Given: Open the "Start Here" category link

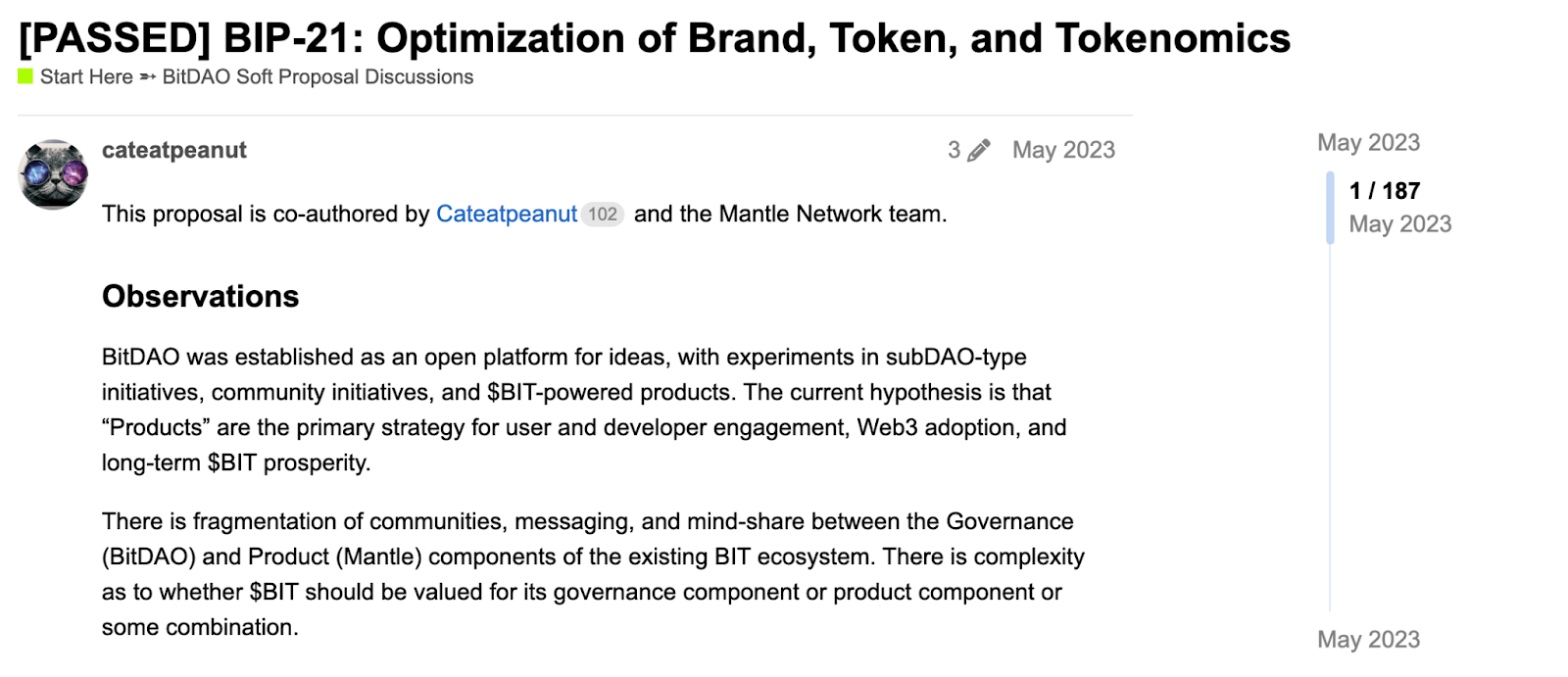Looking at the screenshot, I should (86, 77).
